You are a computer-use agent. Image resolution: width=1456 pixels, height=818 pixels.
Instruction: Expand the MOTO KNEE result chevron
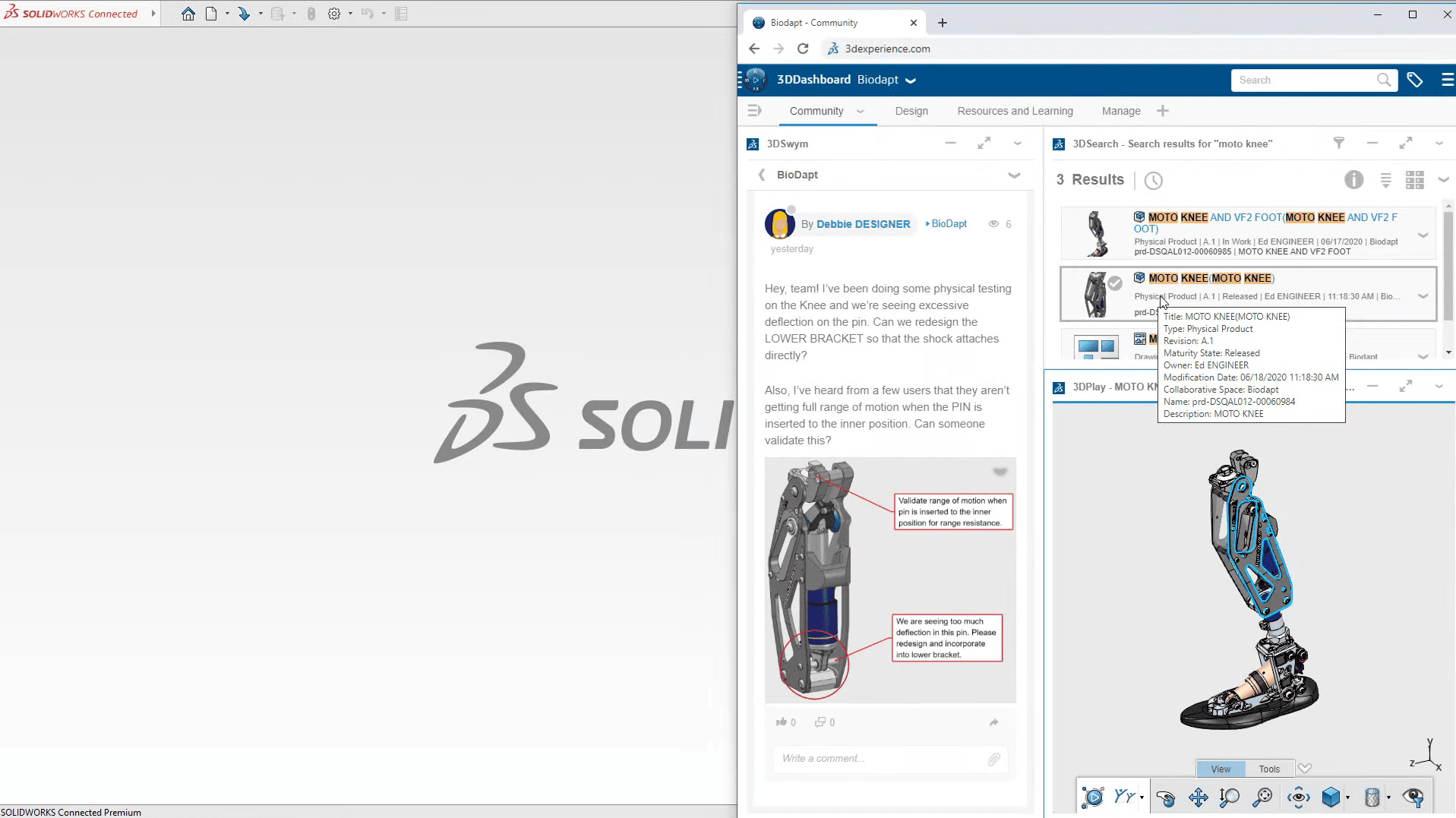[1423, 296]
